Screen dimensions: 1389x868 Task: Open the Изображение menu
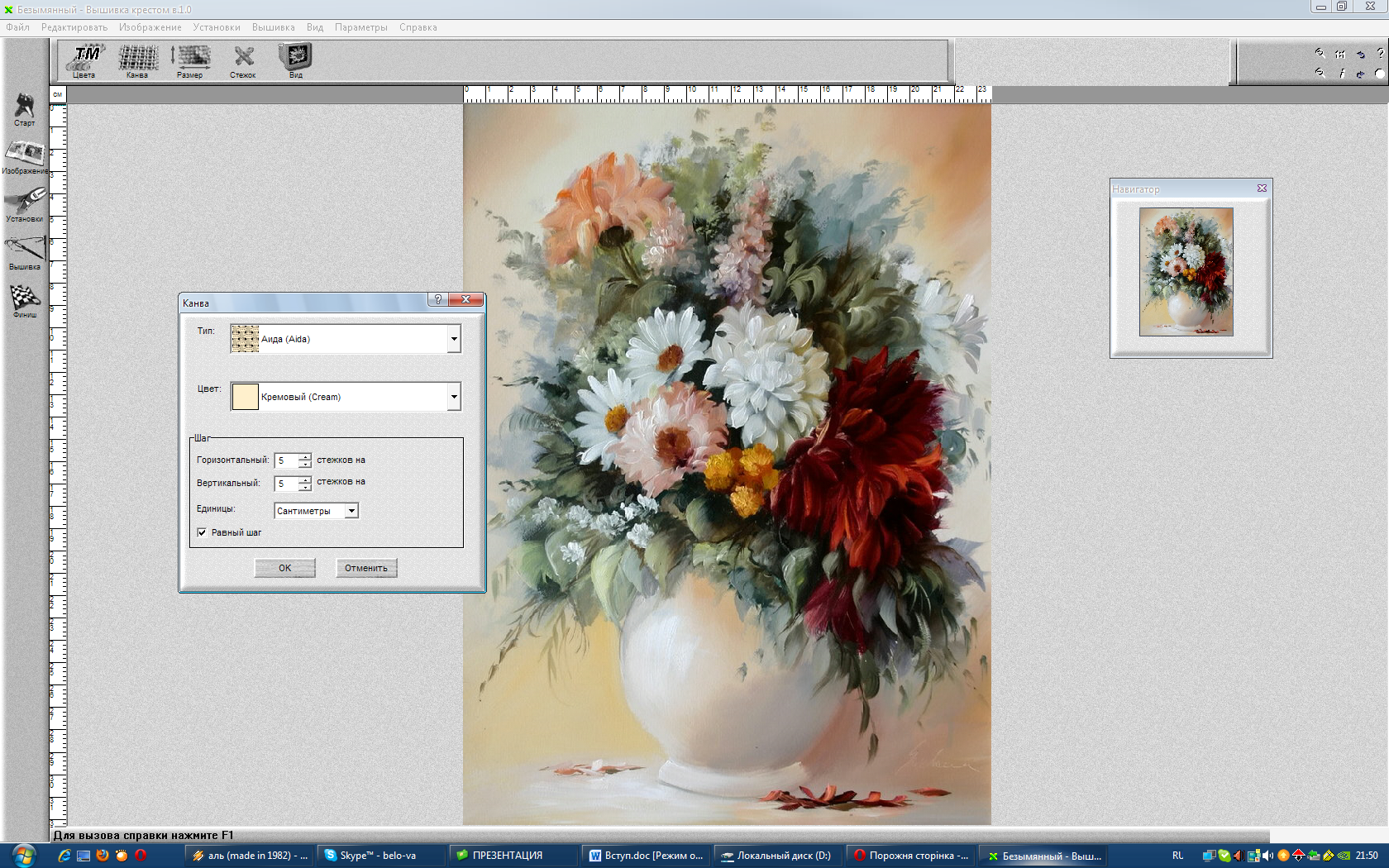tap(150, 27)
